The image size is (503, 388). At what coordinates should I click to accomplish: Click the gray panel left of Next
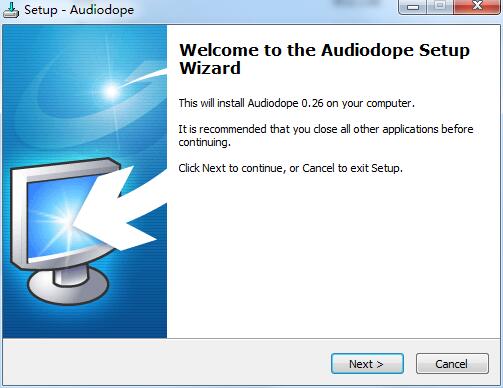[167, 363]
